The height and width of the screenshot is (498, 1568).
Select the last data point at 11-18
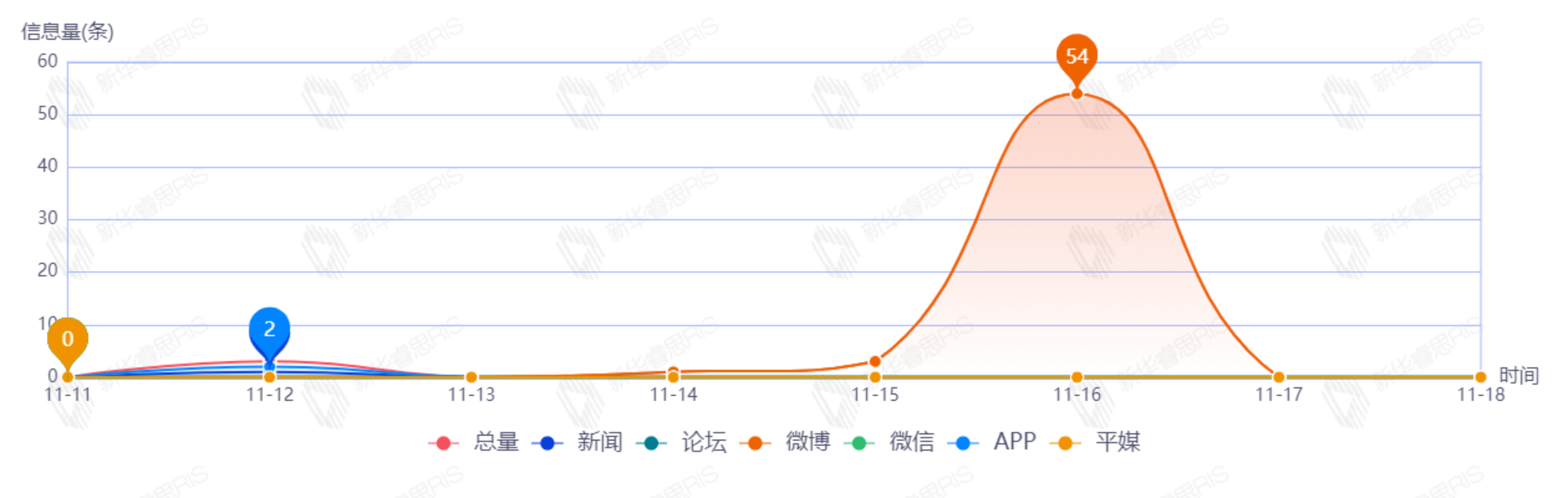pos(1480,378)
